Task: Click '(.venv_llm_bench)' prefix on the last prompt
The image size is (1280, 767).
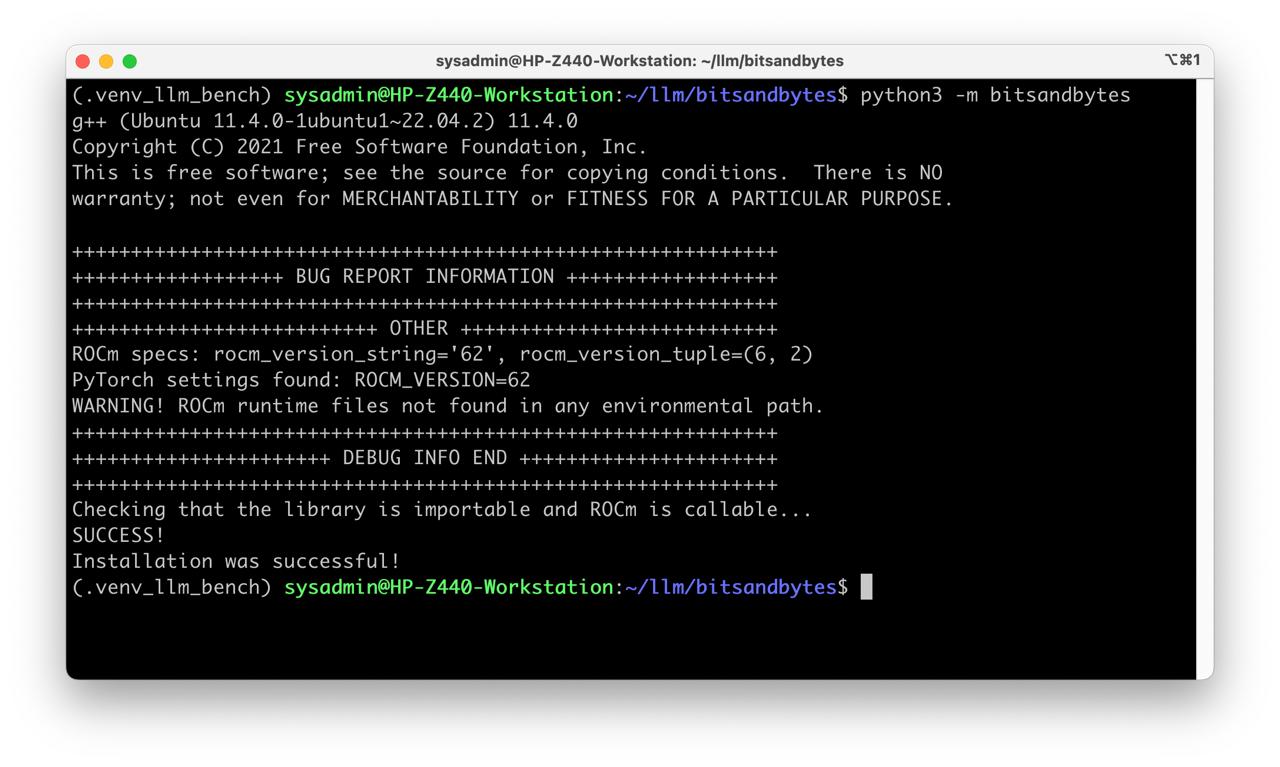Action: pyautogui.click(x=172, y=588)
